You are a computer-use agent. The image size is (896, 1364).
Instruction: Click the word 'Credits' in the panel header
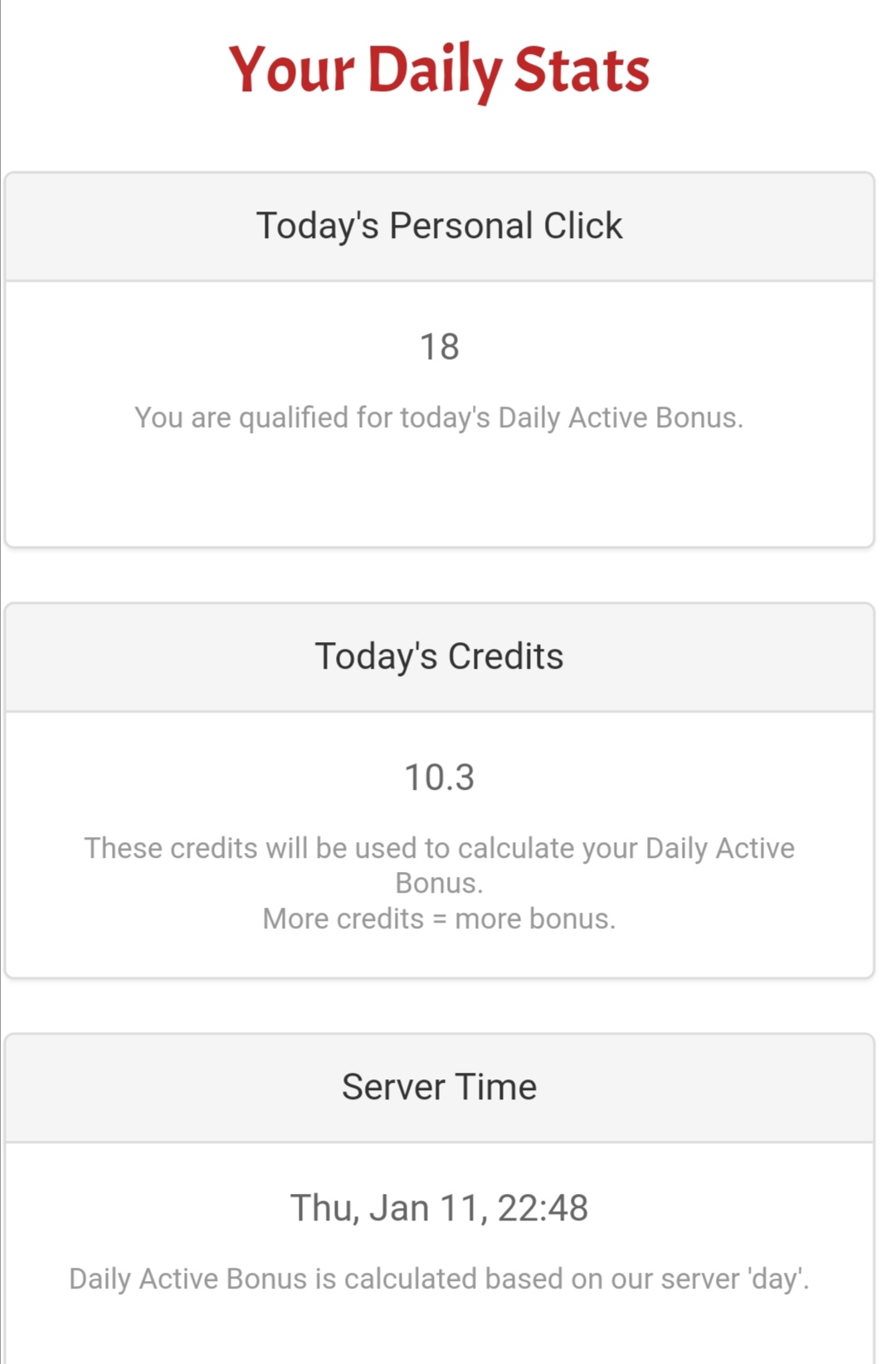pyautogui.click(x=505, y=657)
